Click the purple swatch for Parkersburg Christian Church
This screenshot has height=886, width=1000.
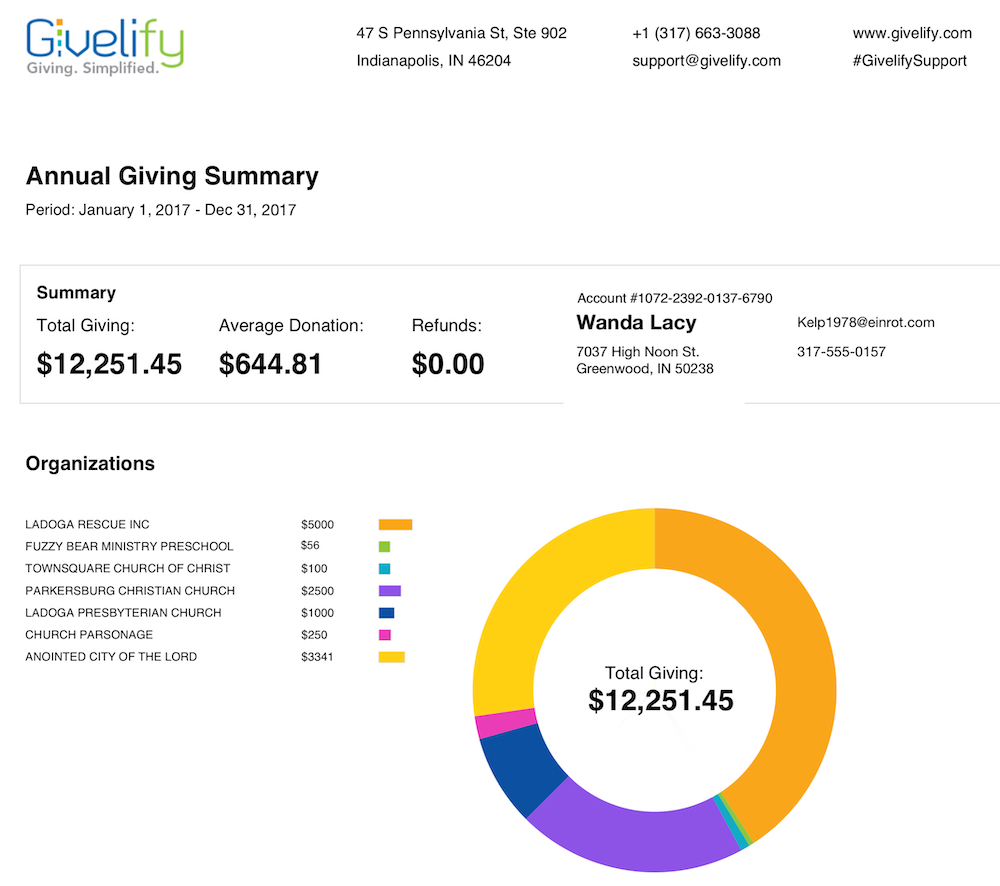click(389, 591)
